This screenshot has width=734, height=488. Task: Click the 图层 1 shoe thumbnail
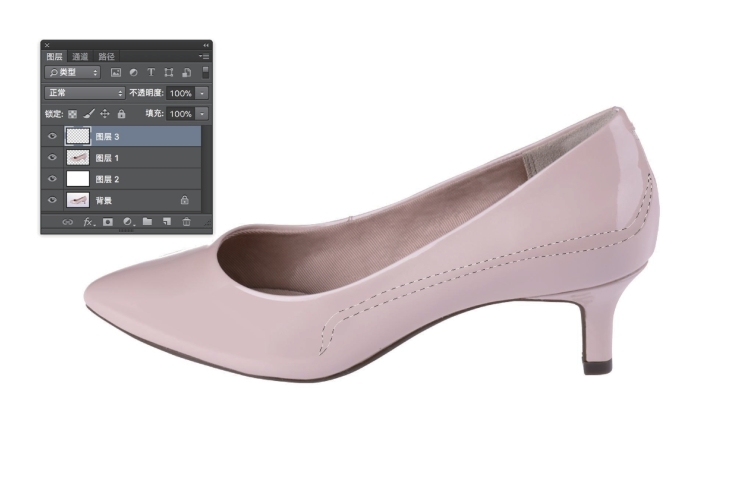[78, 157]
